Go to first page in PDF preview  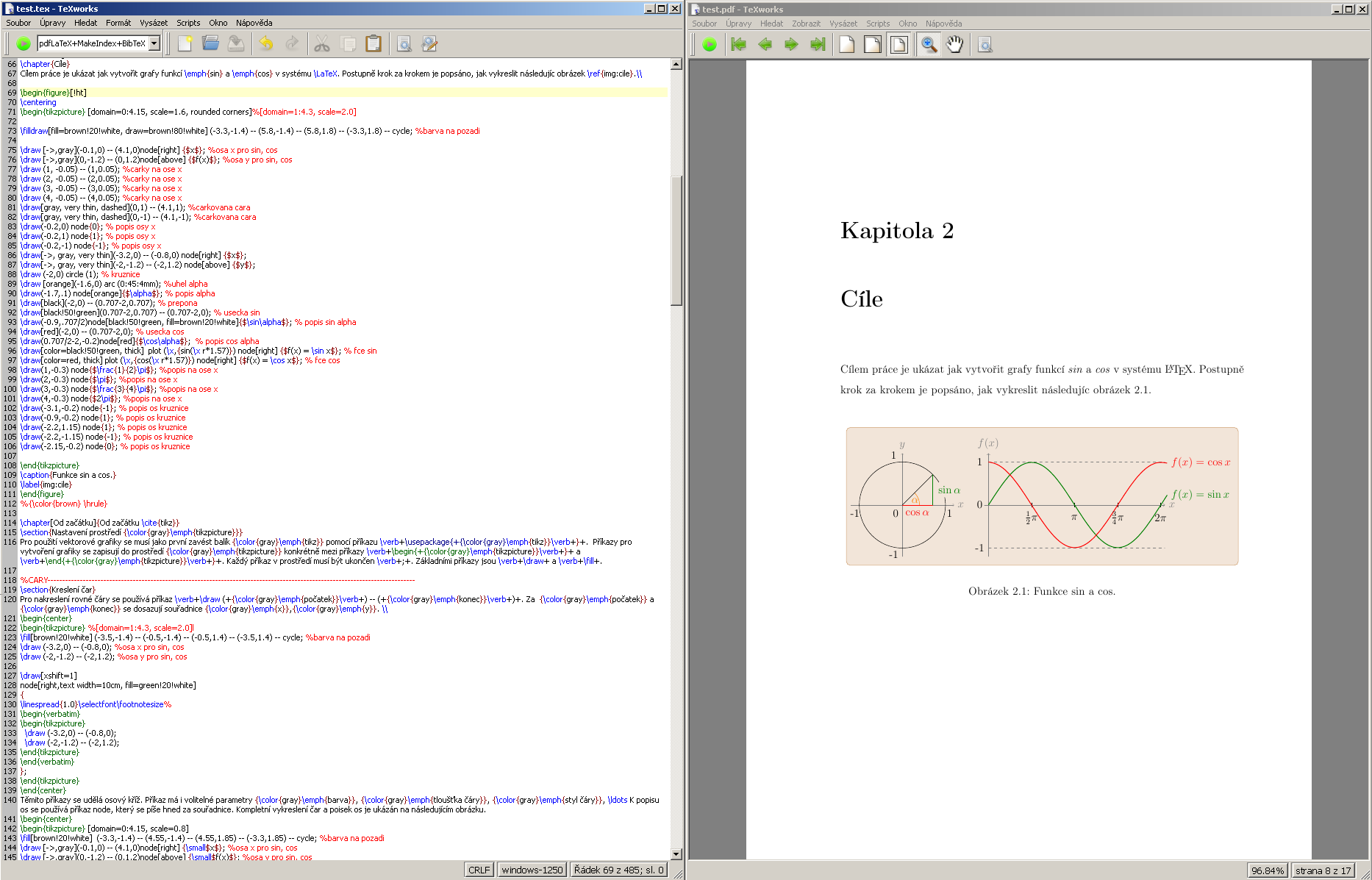739,45
